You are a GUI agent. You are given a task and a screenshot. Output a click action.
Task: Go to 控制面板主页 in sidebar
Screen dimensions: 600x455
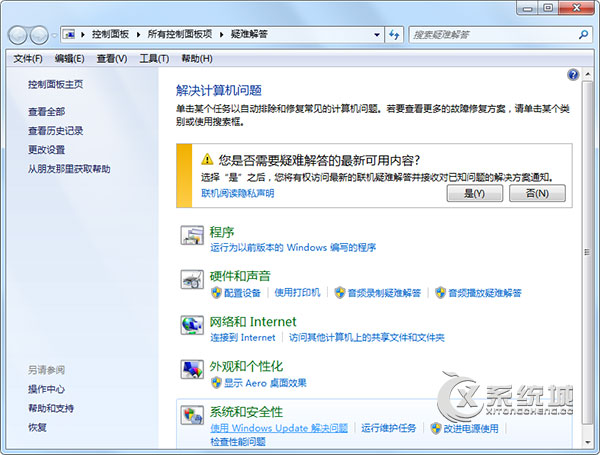(55, 85)
